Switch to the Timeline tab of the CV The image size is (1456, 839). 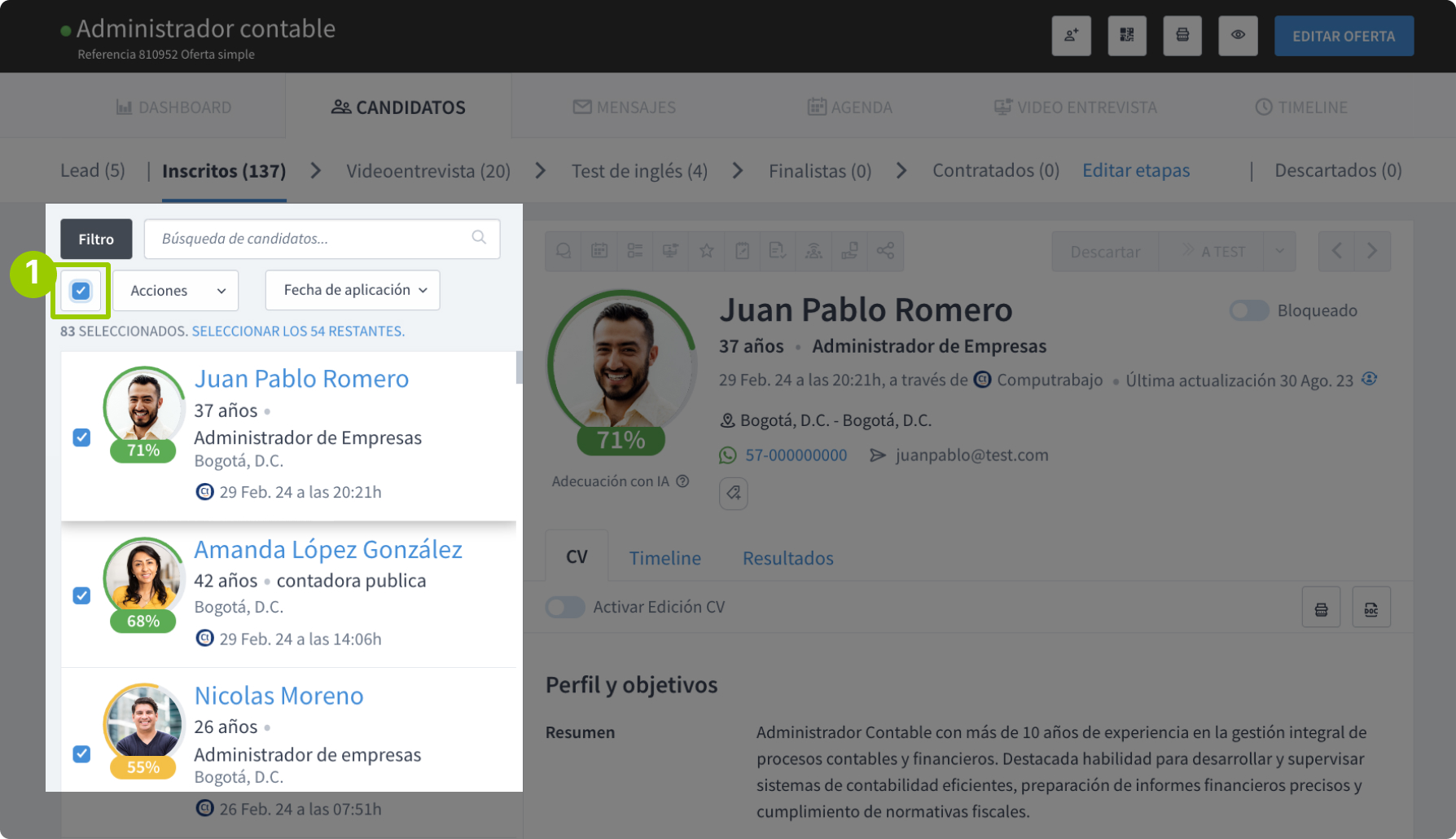(664, 557)
